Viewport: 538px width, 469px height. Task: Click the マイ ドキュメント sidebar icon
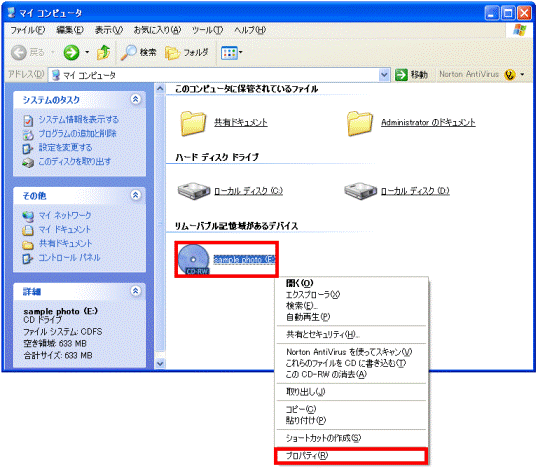click(28, 230)
